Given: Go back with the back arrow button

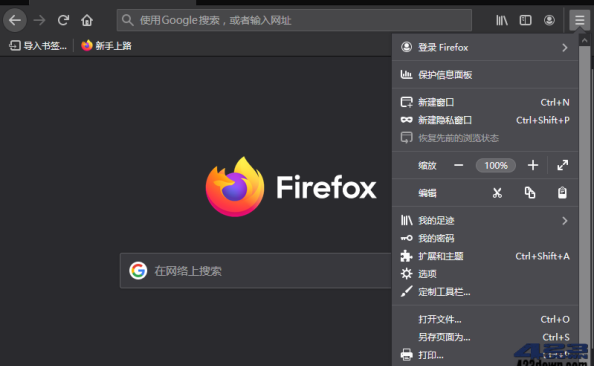Looking at the screenshot, I should (15, 20).
